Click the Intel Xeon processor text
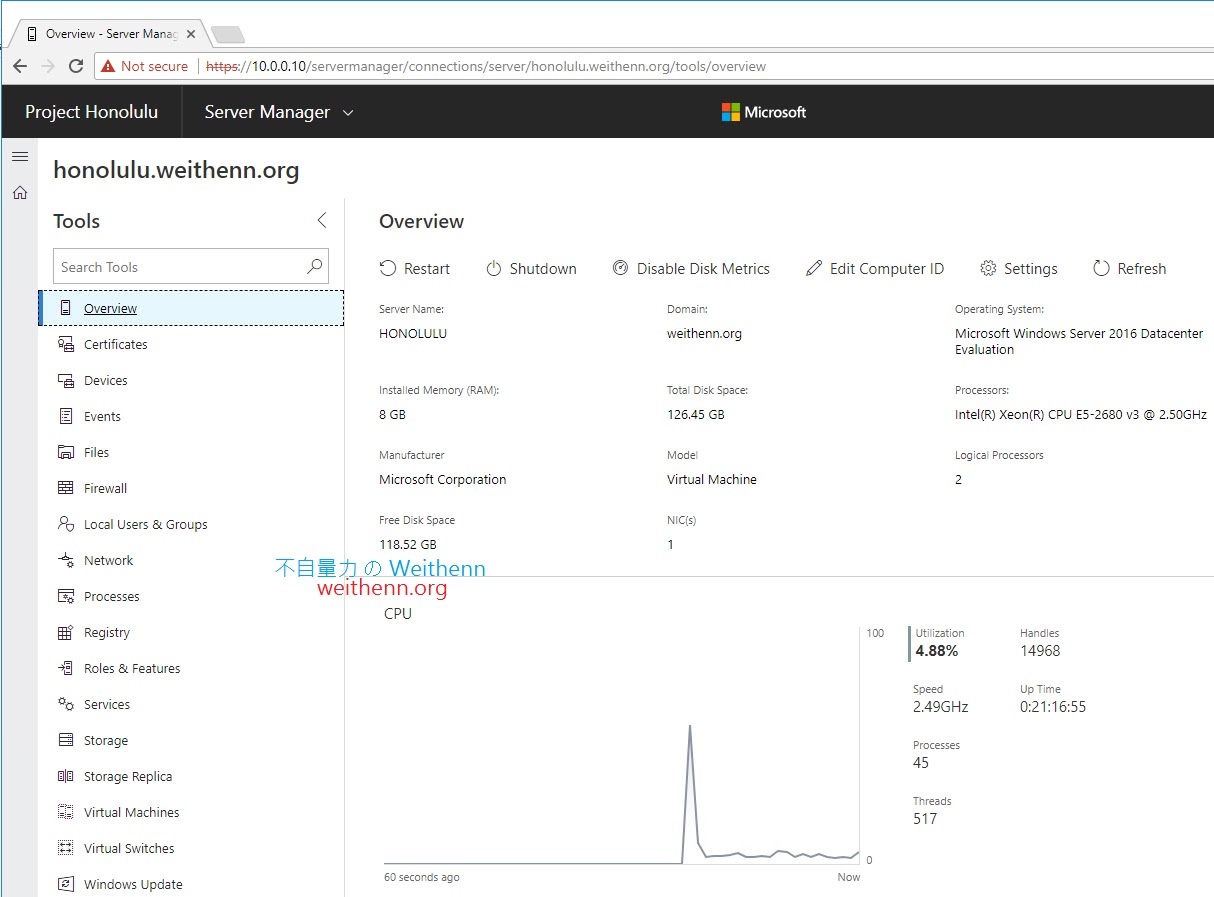 click(x=1081, y=414)
